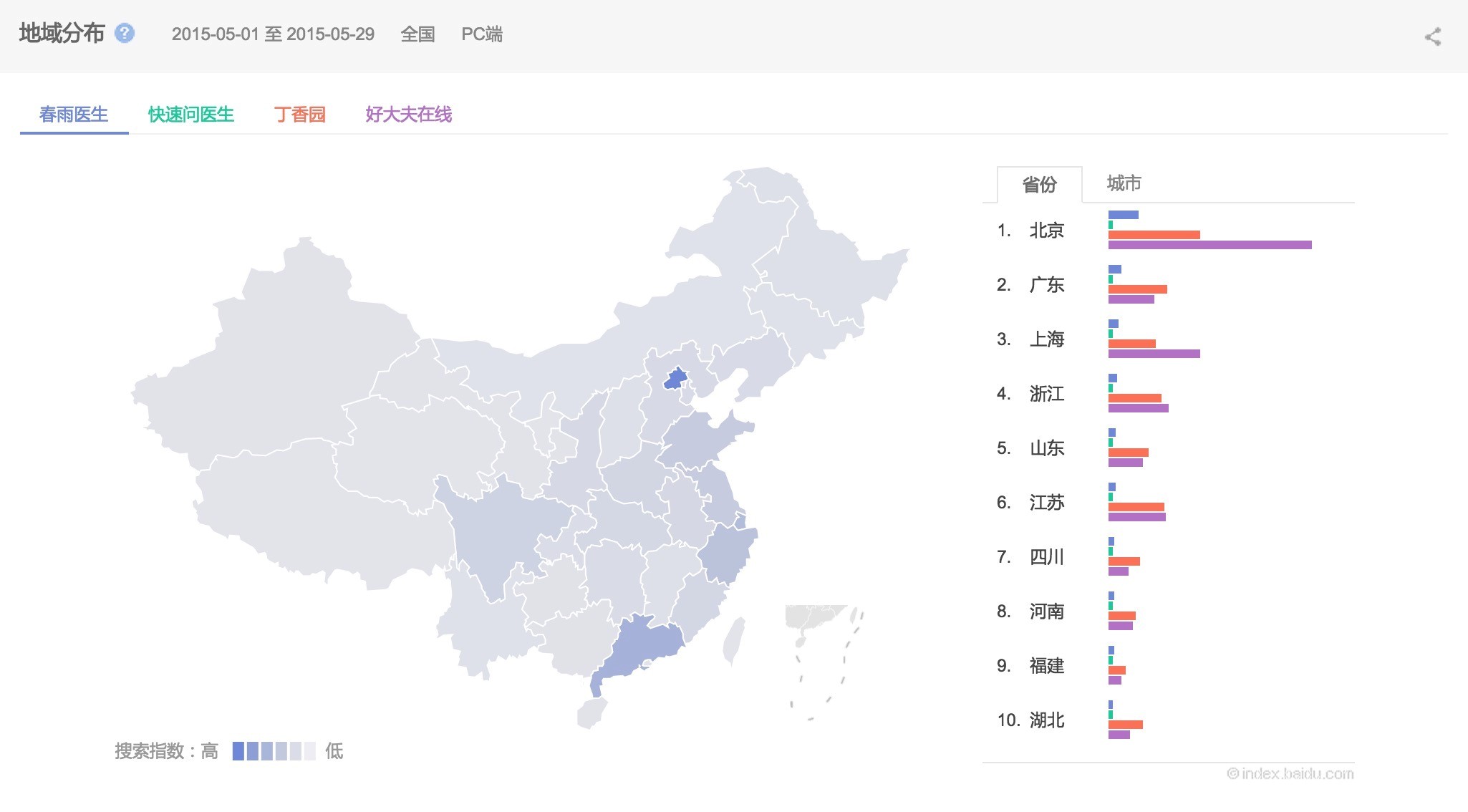This screenshot has height=812, width=1468.
Task: Click the share icon
Action: [1432, 37]
